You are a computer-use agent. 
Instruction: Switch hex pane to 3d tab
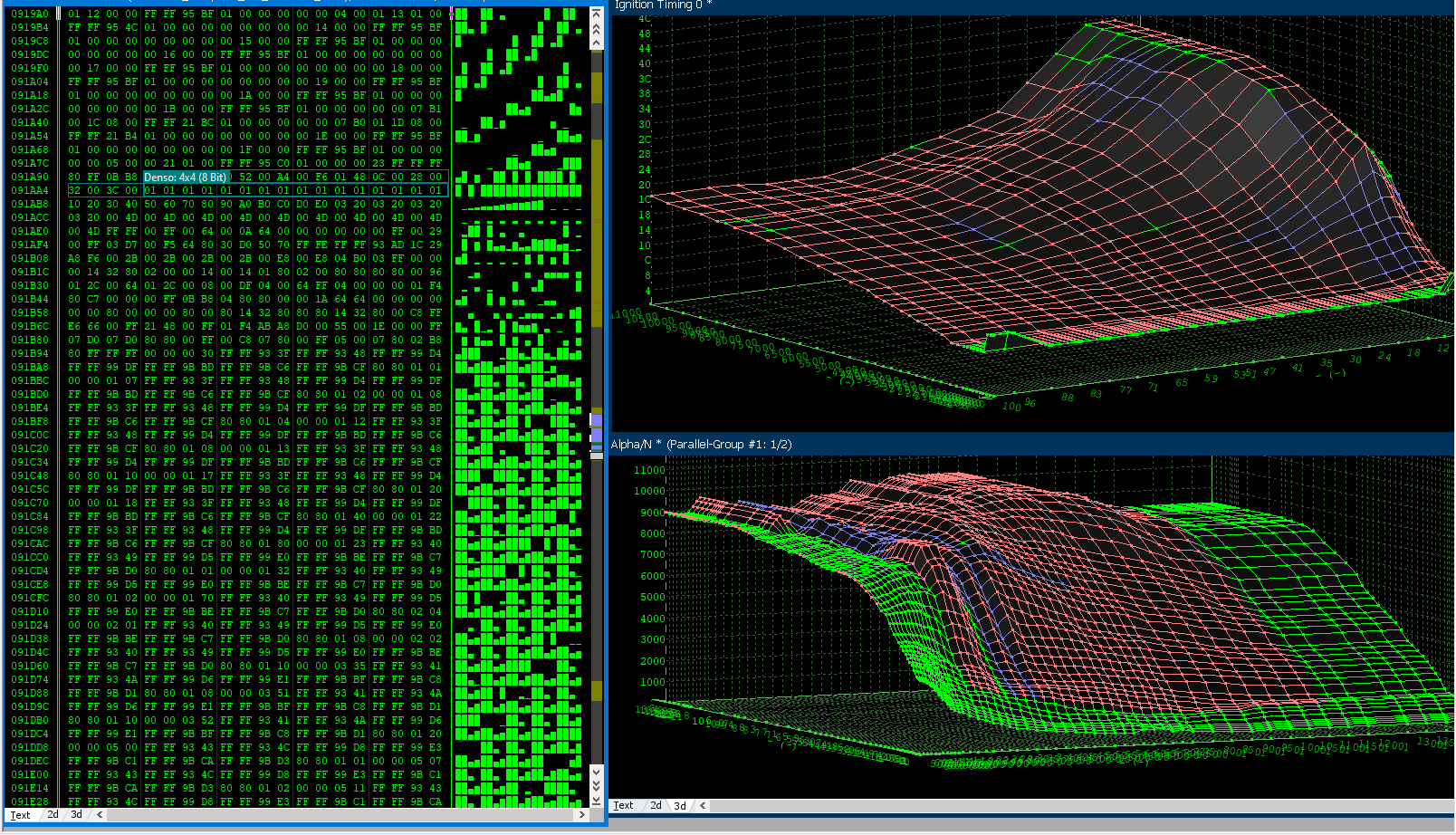tap(76, 814)
